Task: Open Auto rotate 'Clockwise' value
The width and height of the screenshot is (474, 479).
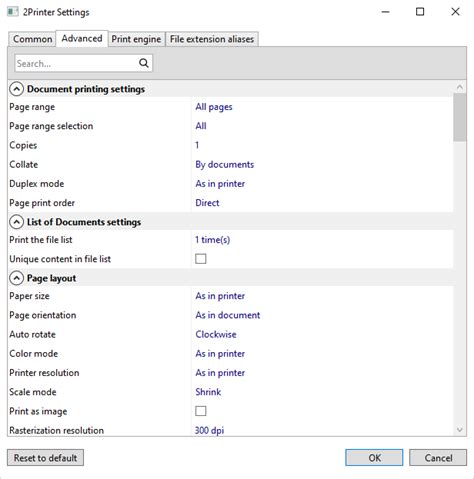Action: 216,334
